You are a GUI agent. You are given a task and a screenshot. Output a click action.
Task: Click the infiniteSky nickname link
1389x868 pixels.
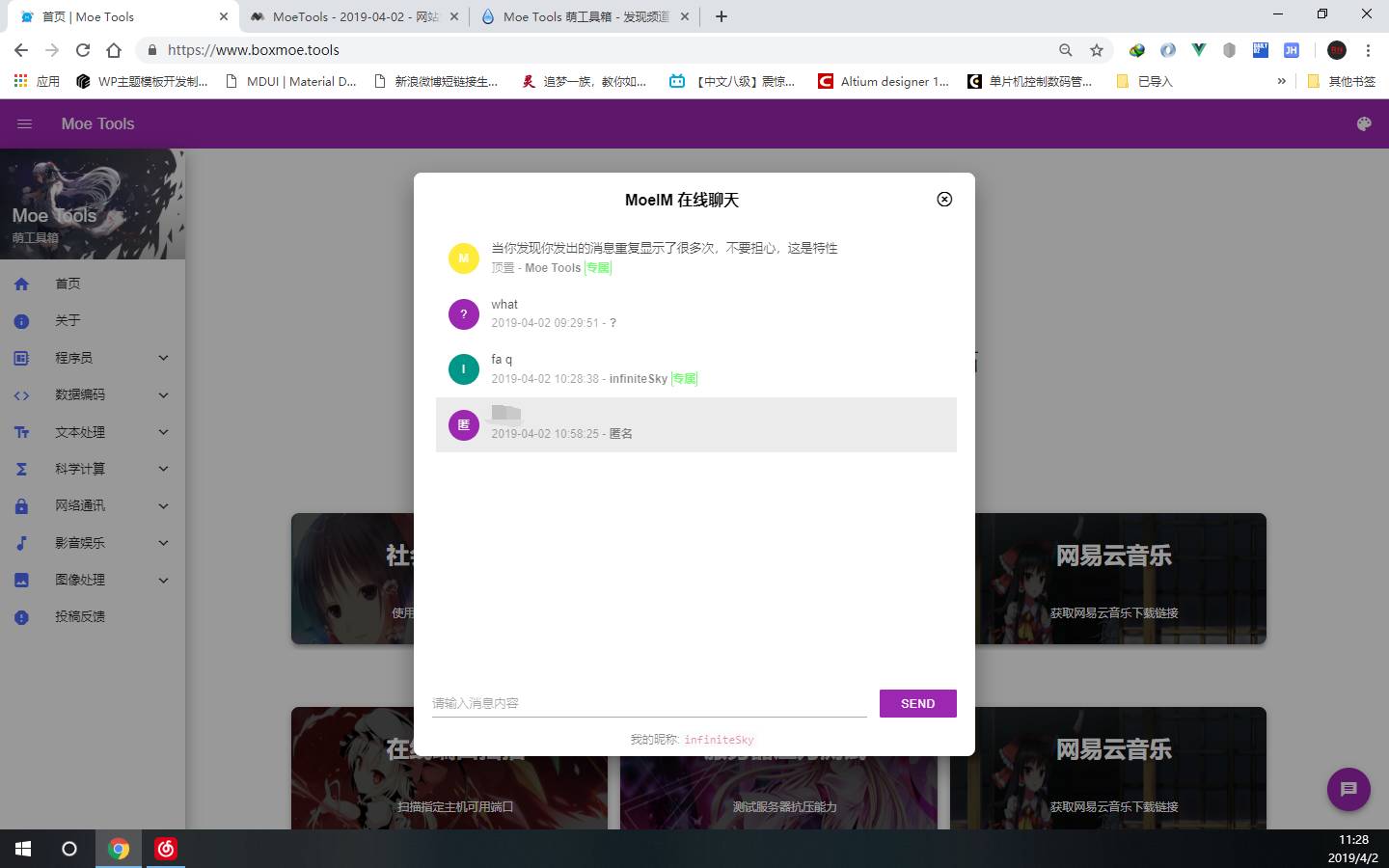[719, 740]
